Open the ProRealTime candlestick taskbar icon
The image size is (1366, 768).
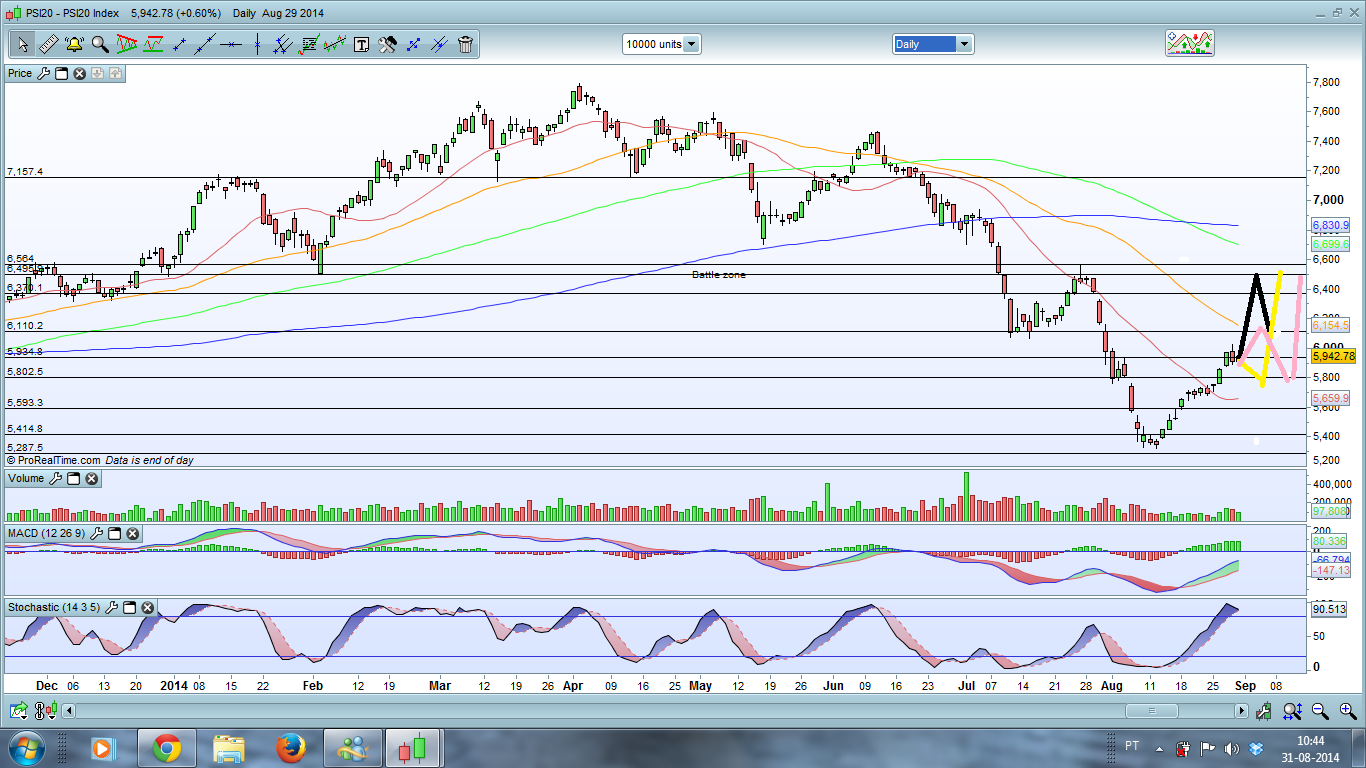(412, 748)
